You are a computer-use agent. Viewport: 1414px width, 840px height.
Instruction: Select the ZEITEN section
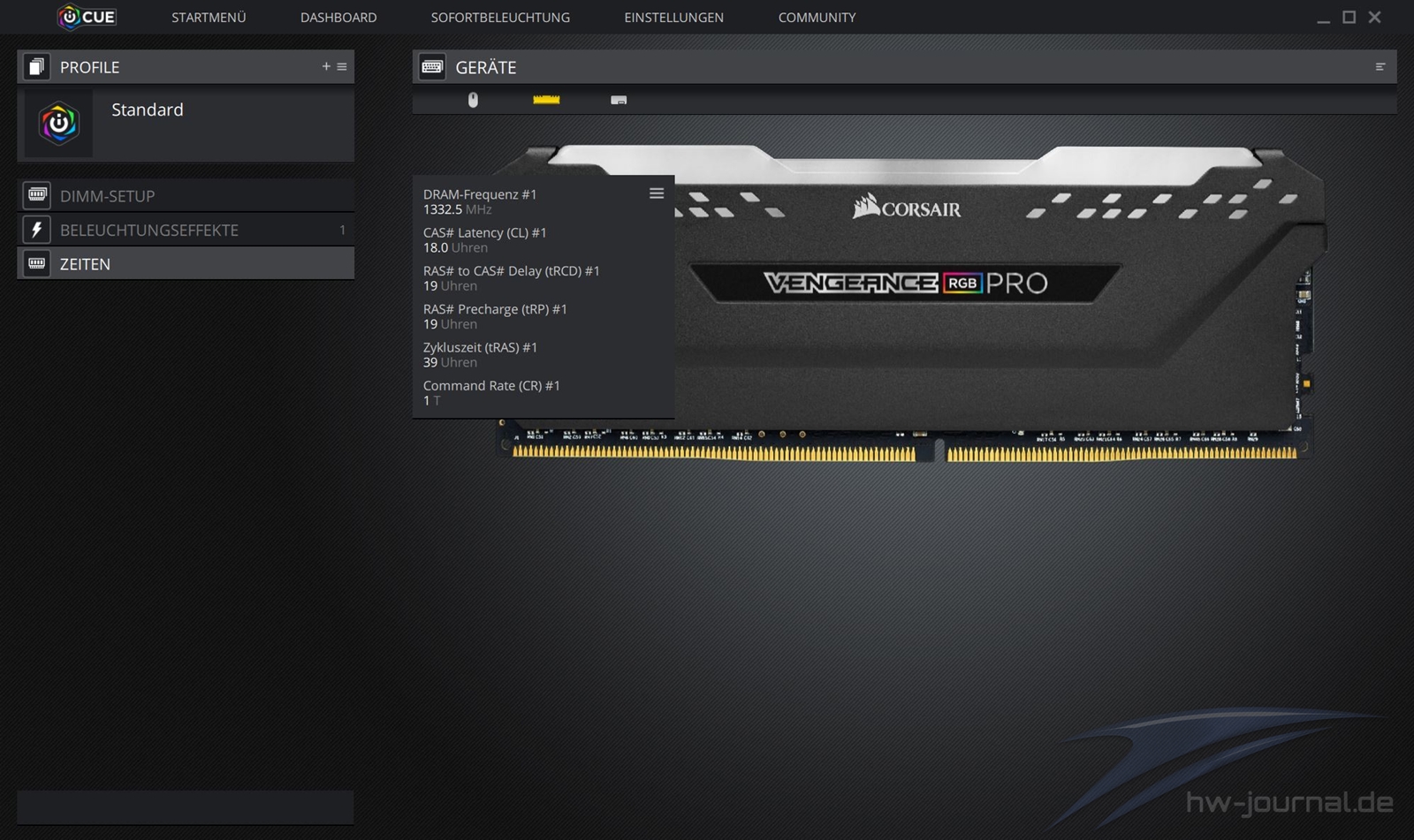186,263
